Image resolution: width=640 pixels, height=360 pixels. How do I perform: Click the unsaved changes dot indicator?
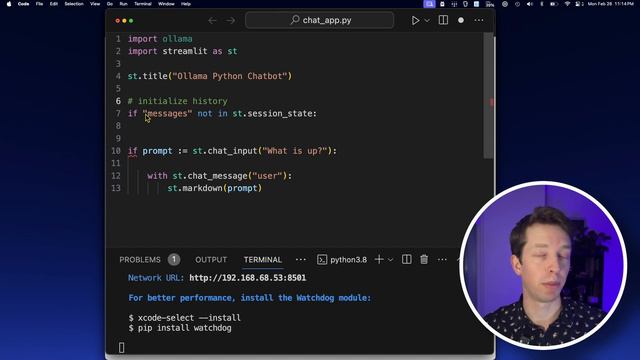(x=461, y=20)
